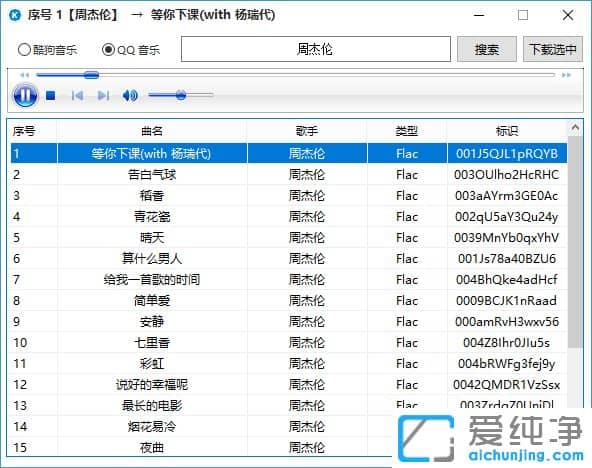Click 周杰伦 artist cell in 稻香 row

307,196
